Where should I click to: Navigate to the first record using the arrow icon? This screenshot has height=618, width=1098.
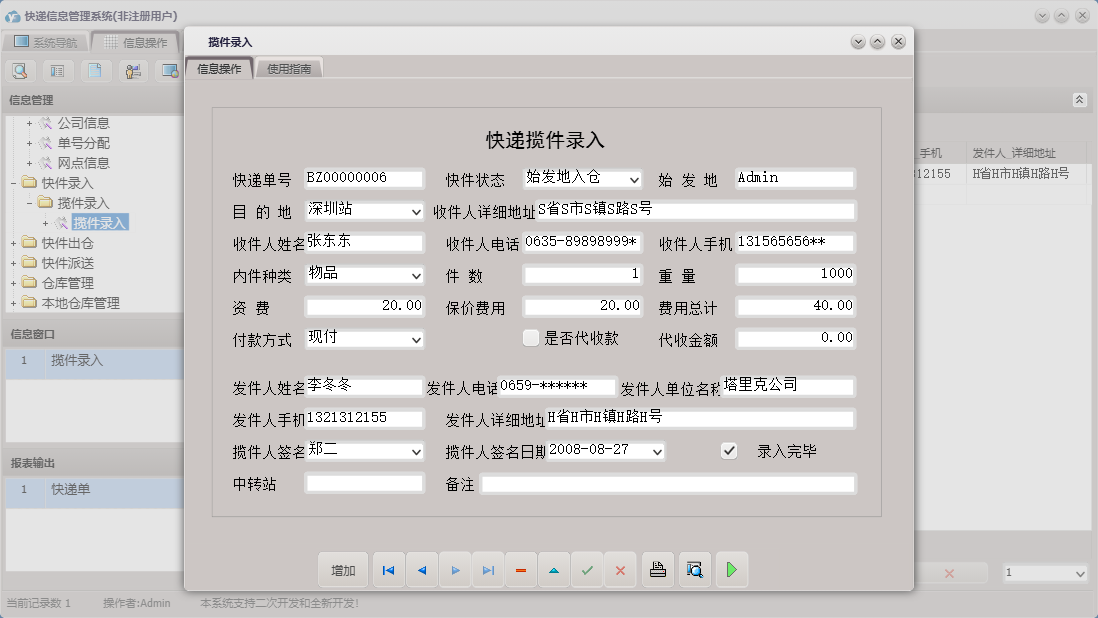pyautogui.click(x=388, y=569)
